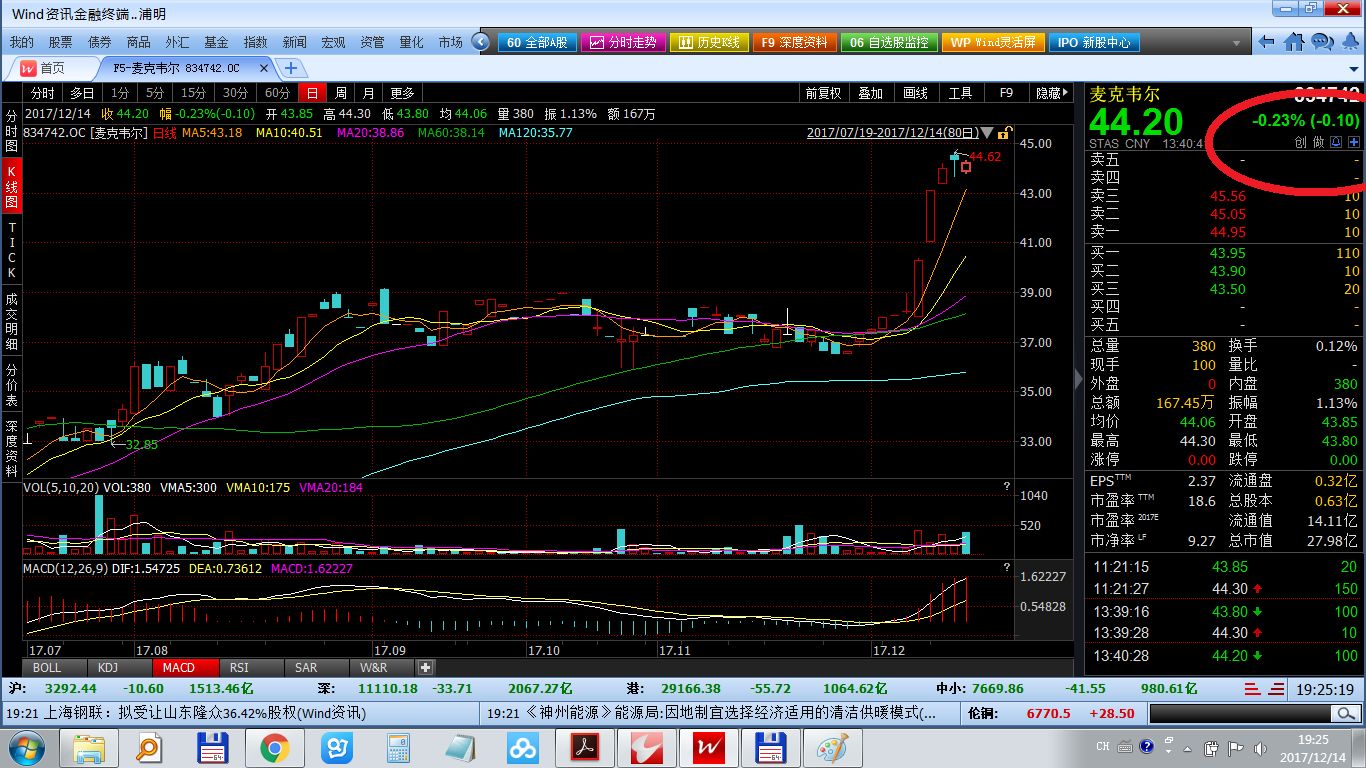The width and height of the screenshot is (1366, 768).
Task: Click VOL panel help question mark
Action: coord(1007,487)
